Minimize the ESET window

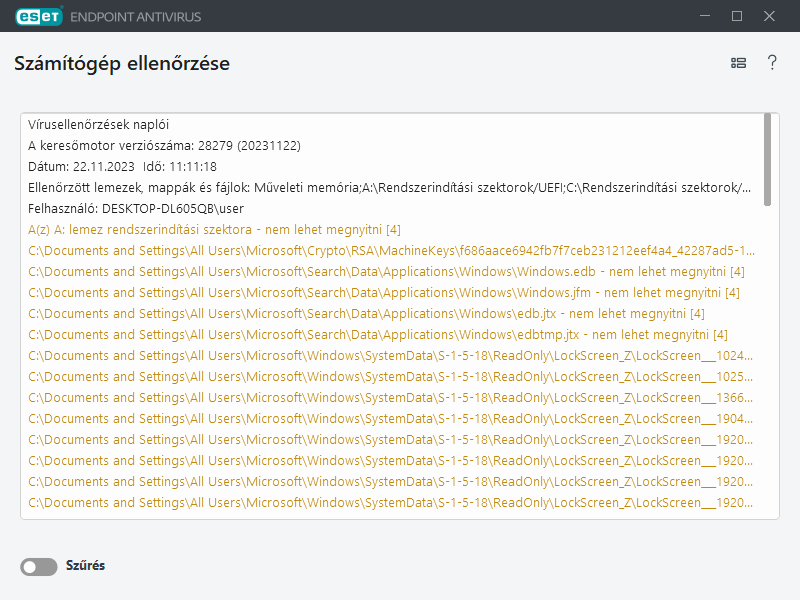(705, 16)
